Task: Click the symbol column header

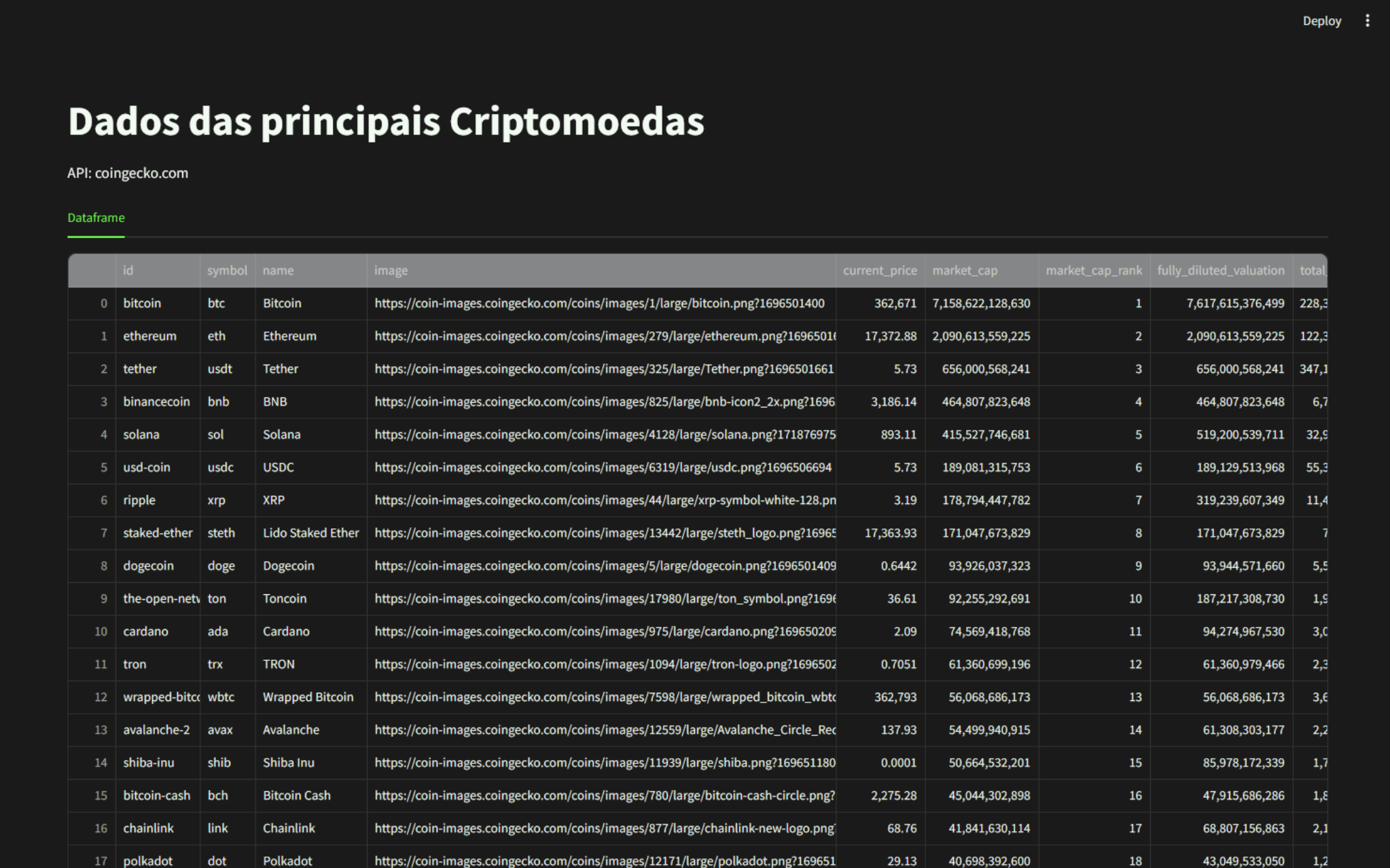Action: (x=227, y=270)
